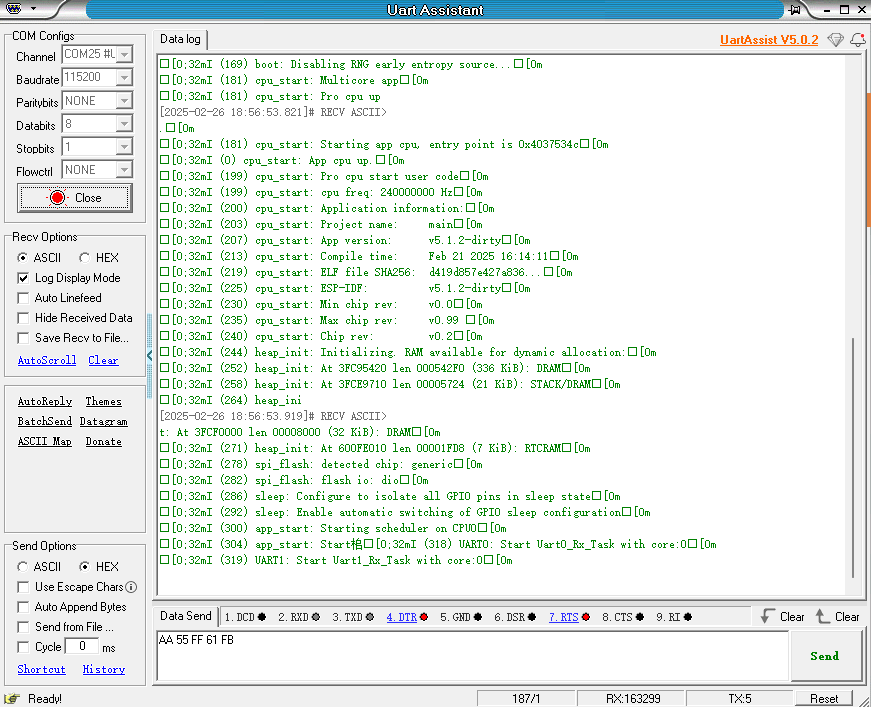Screen dimensions: 871x707
Task: Open the title bar menu dropdown arrow
Action: (33, 9)
